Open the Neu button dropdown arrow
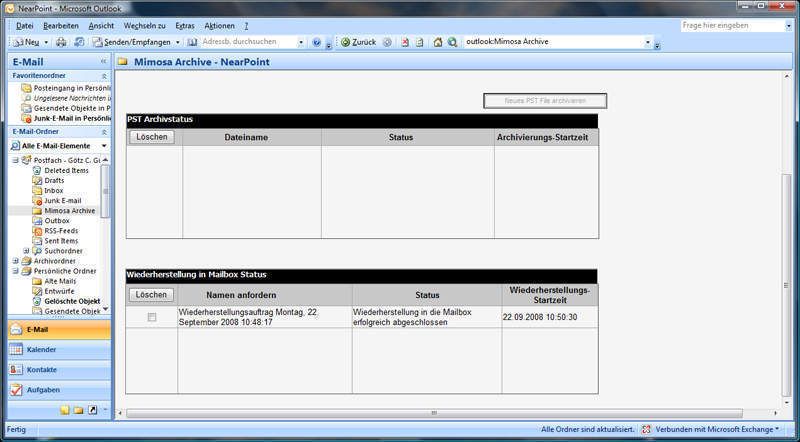This screenshot has height=442, width=800. pyautogui.click(x=46, y=42)
